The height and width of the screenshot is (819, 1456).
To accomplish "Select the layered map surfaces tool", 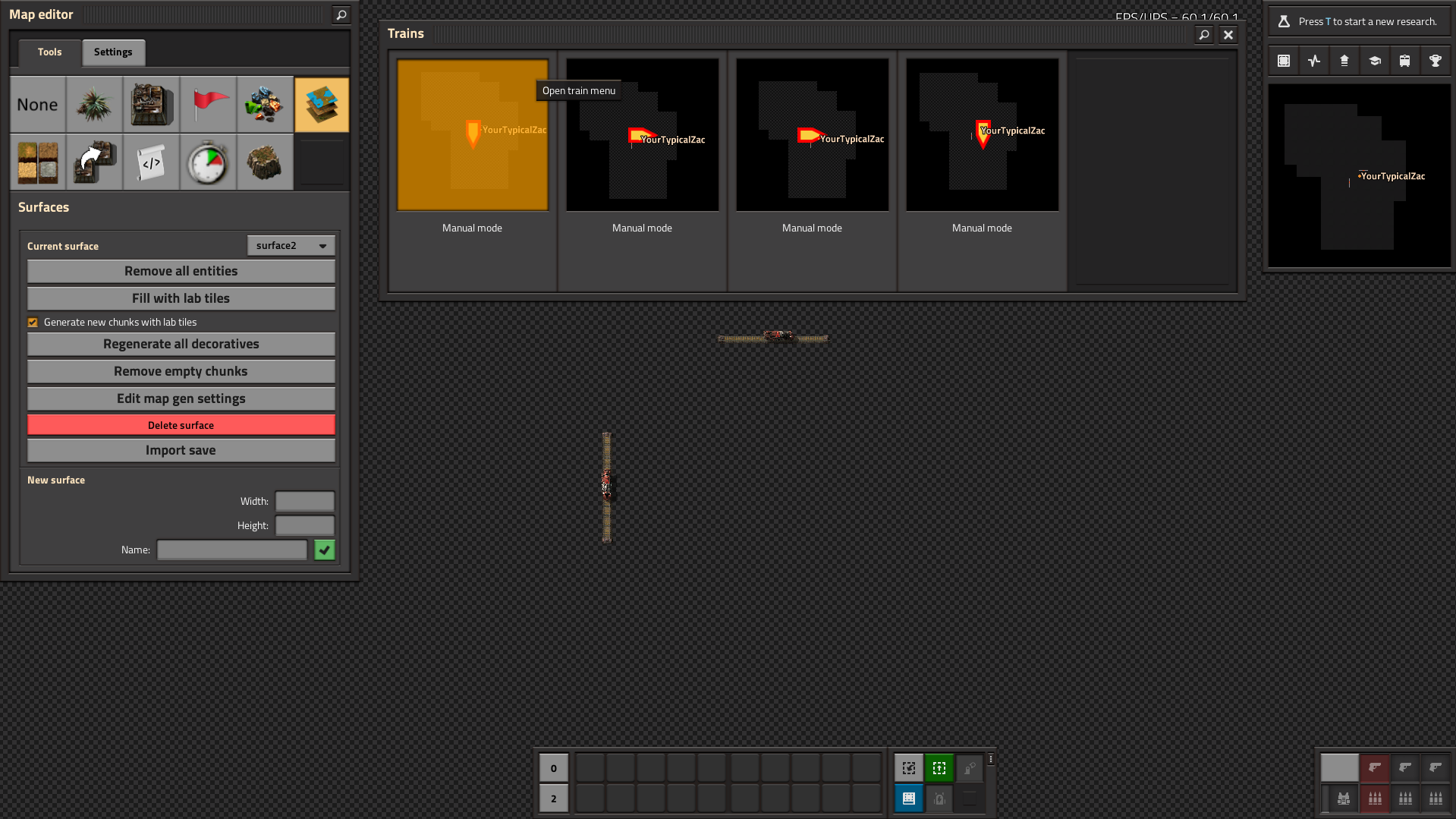I will point(322,105).
